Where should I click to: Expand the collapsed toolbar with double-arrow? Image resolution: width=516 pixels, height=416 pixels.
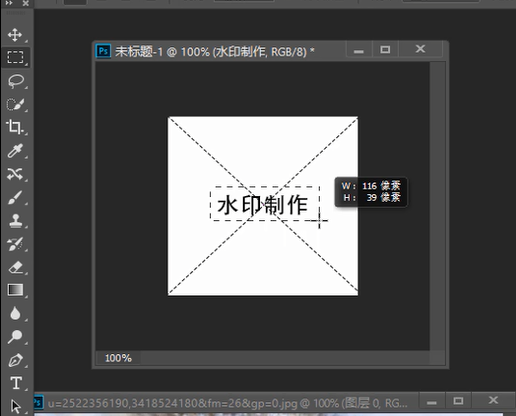9,3
